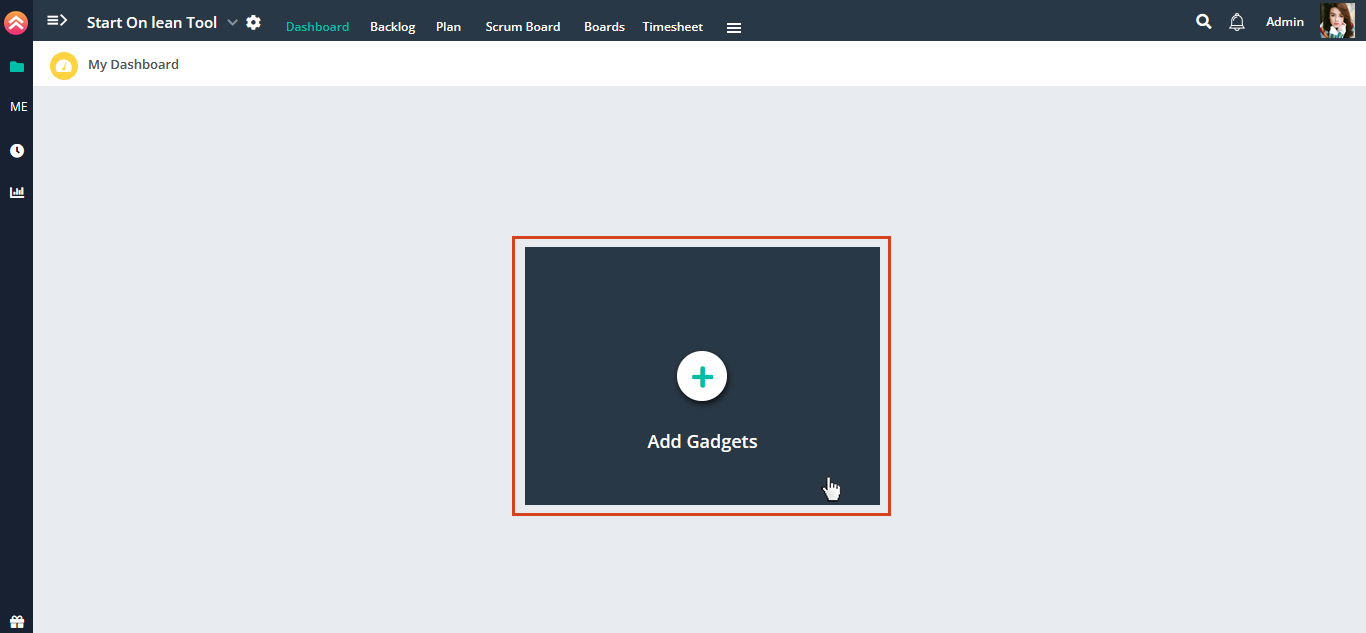
Task: Click the search magnifier icon
Action: tap(1204, 21)
